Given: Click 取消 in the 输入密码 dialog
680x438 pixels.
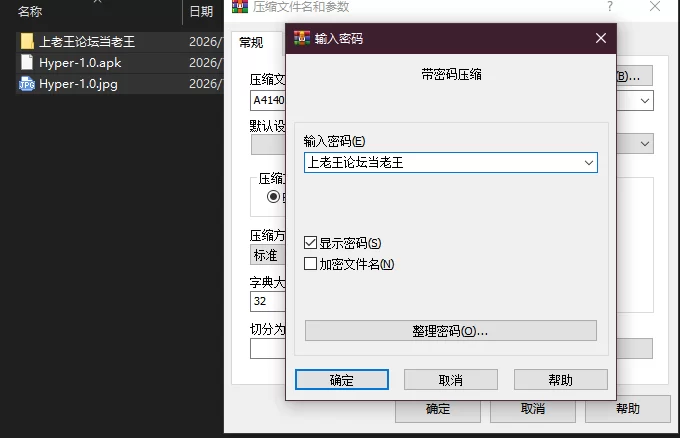Looking at the screenshot, I should (451, 380).
